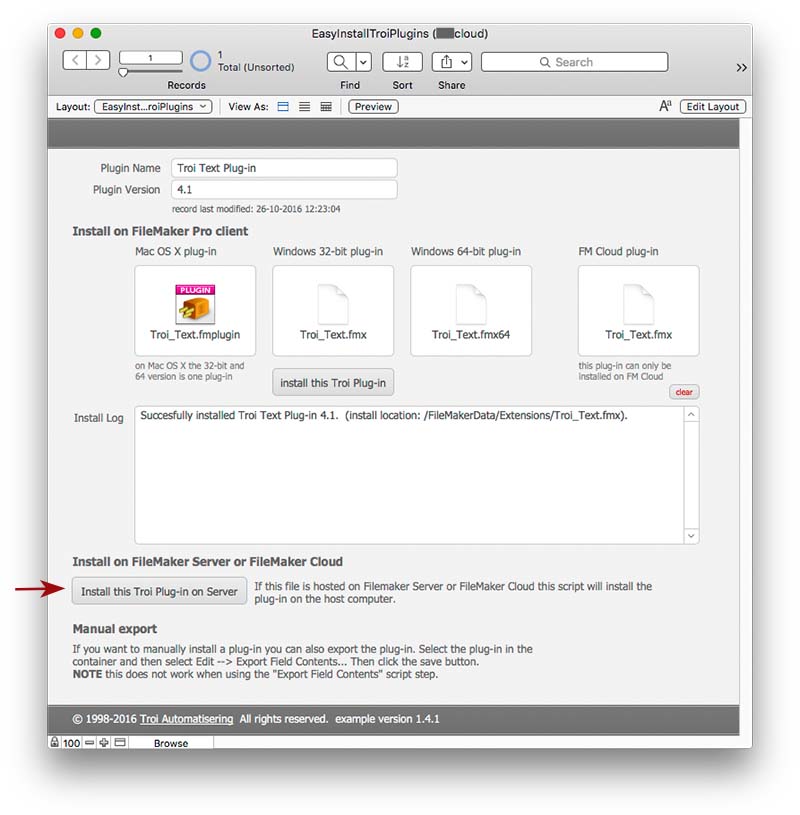Click the green zoom window button
The width and height of the screenshot is (800, 815).
96,33
